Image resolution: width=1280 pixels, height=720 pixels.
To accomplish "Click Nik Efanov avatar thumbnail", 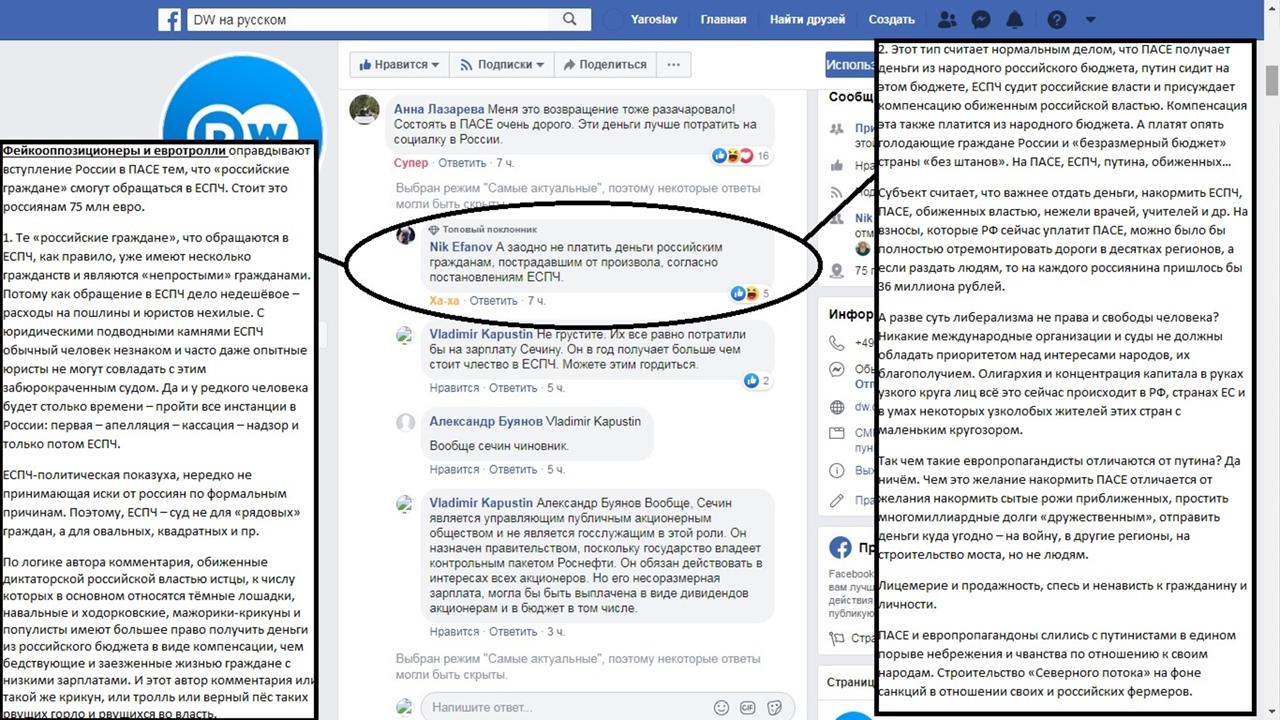I will pos(406,236).
